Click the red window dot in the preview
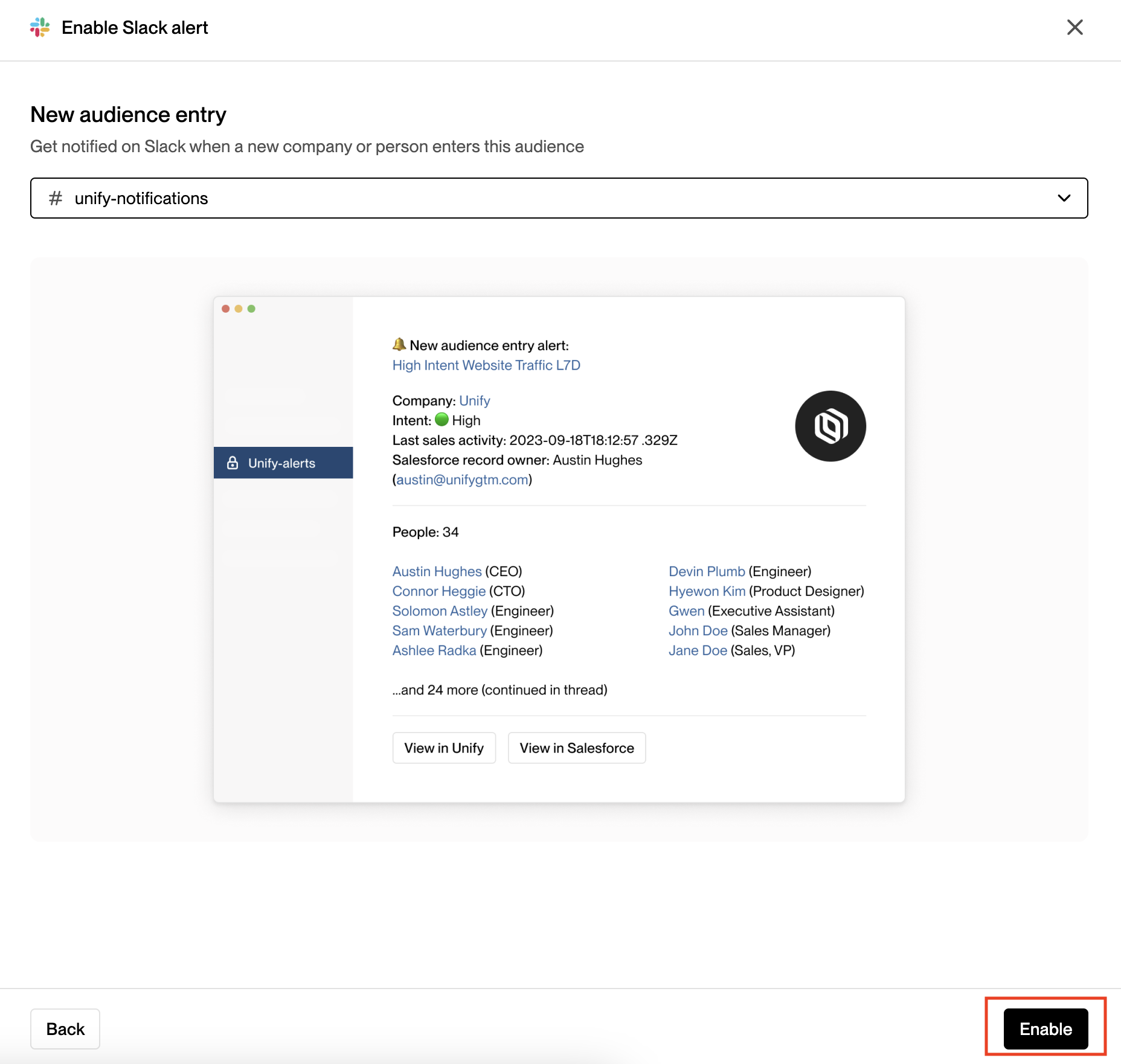Screen dimensions: 1121x1064 point(226,309)
